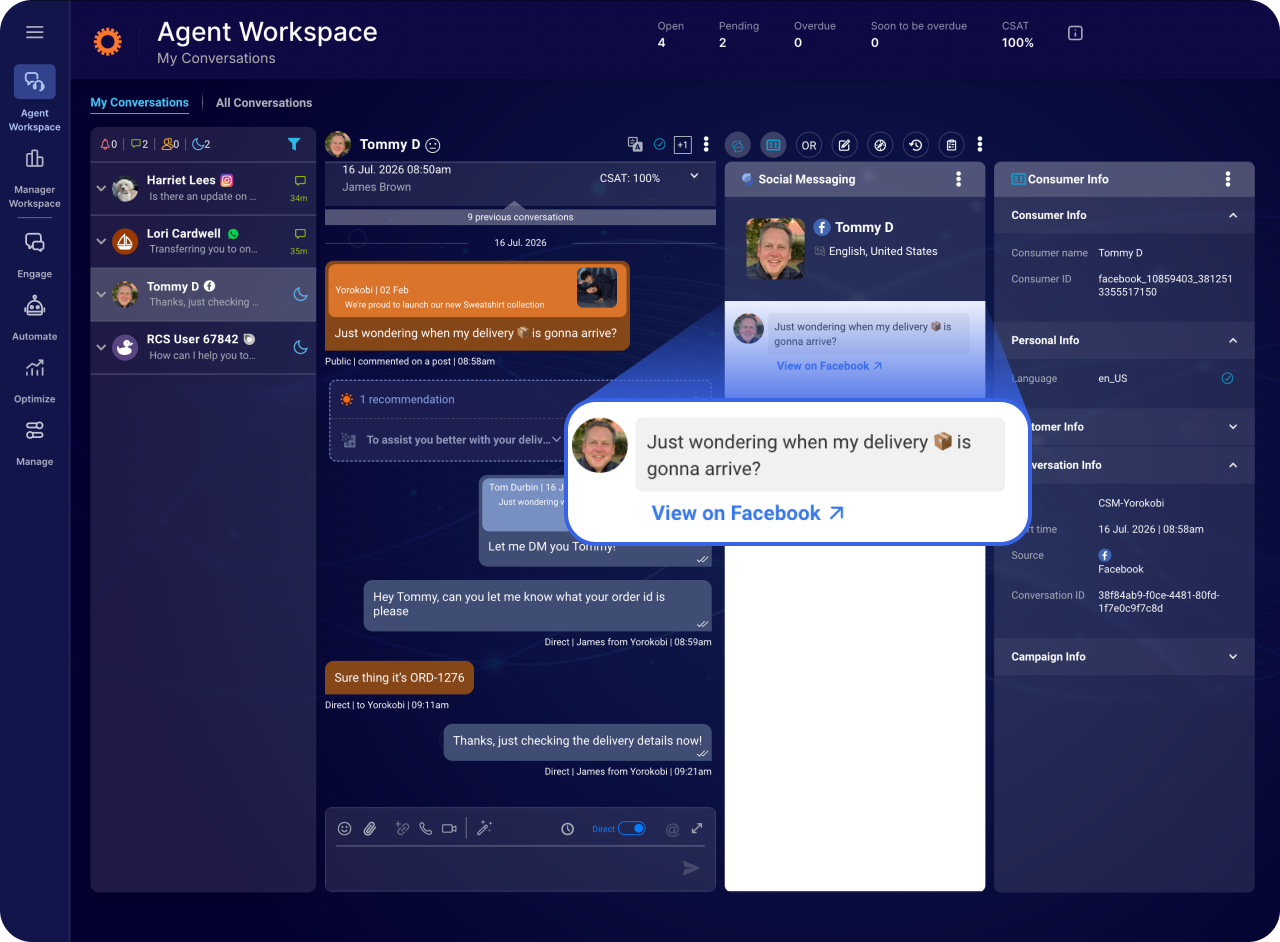Expand the Lori Cardwell conversation chevron

101,241
